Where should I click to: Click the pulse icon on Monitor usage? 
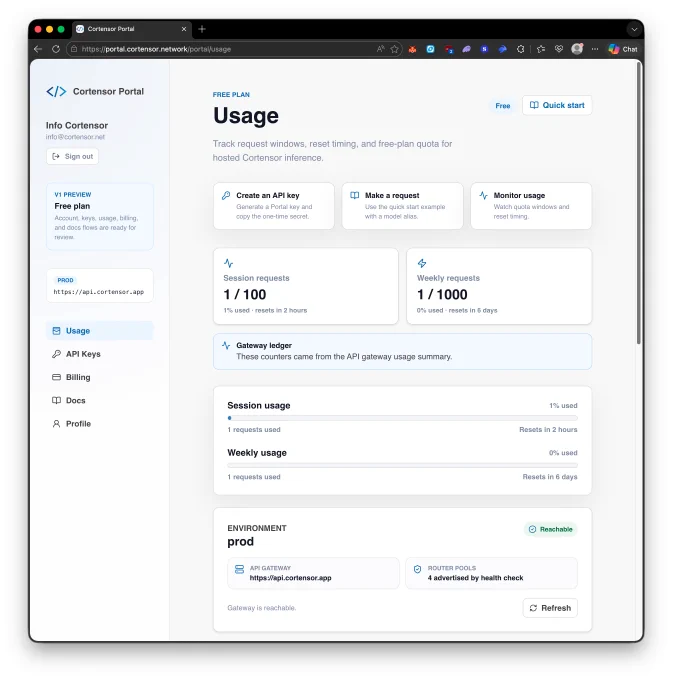[484, 196]
